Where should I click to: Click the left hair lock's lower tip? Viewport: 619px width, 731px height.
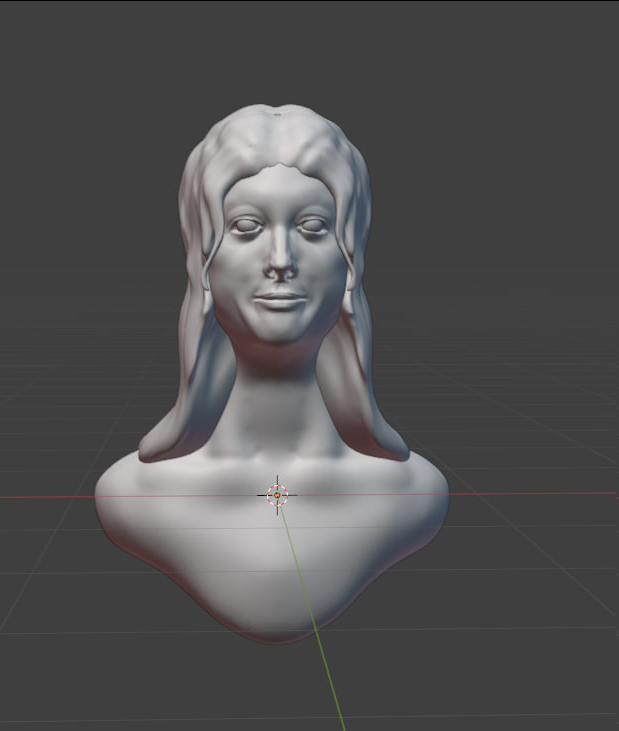pos(152,452)
